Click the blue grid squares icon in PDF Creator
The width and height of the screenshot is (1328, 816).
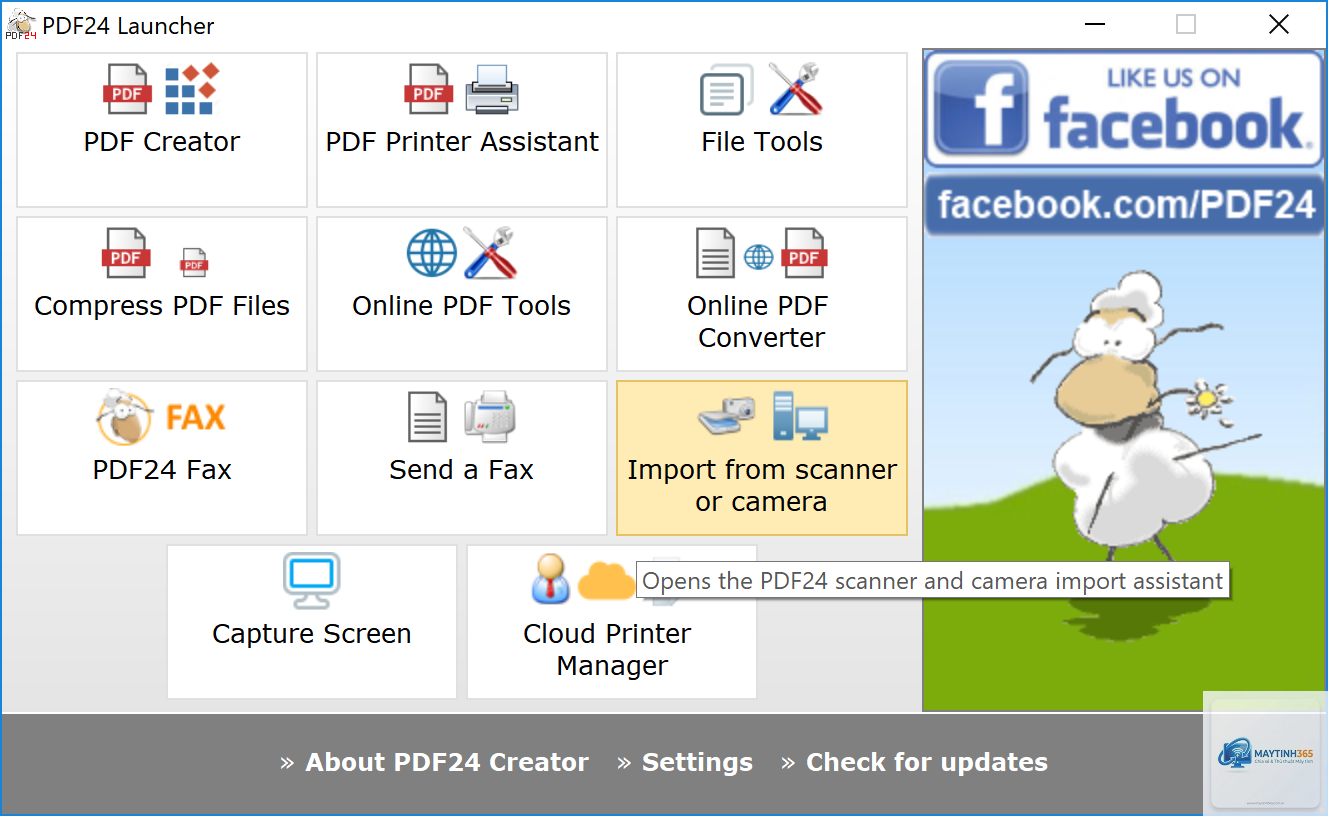(x=191, y=89)
